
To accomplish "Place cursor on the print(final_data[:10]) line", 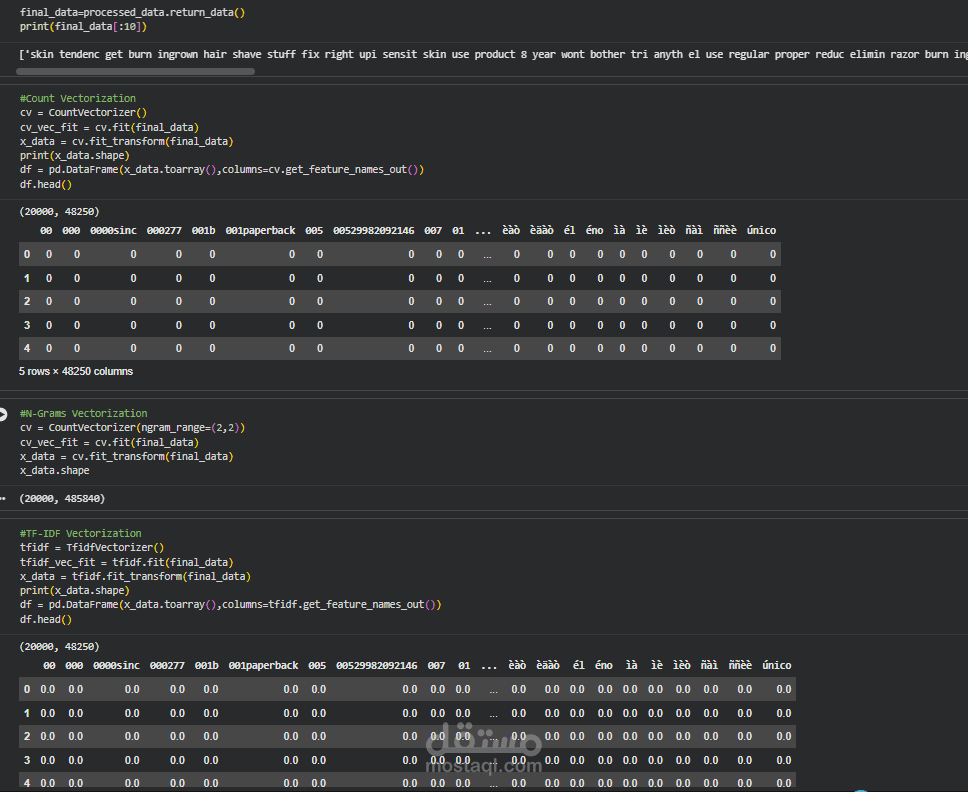I will tap(83, 27).
